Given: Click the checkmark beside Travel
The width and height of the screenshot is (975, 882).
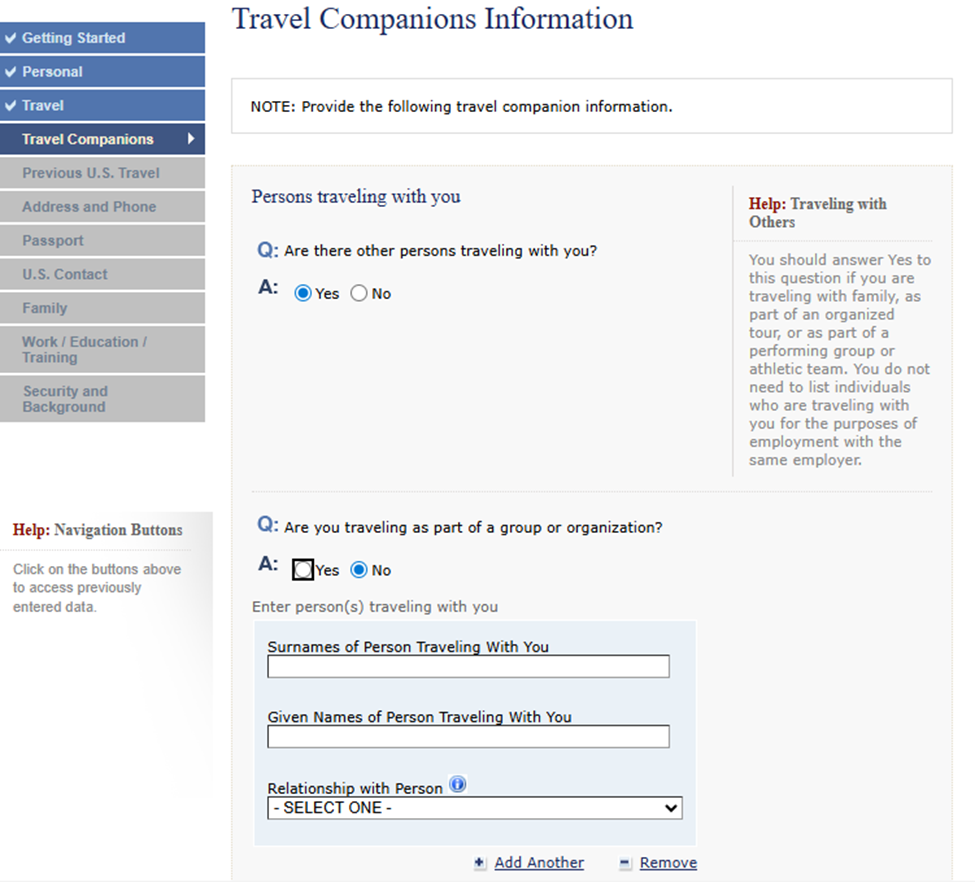Looking at the screenshot, I should point(11,106).
